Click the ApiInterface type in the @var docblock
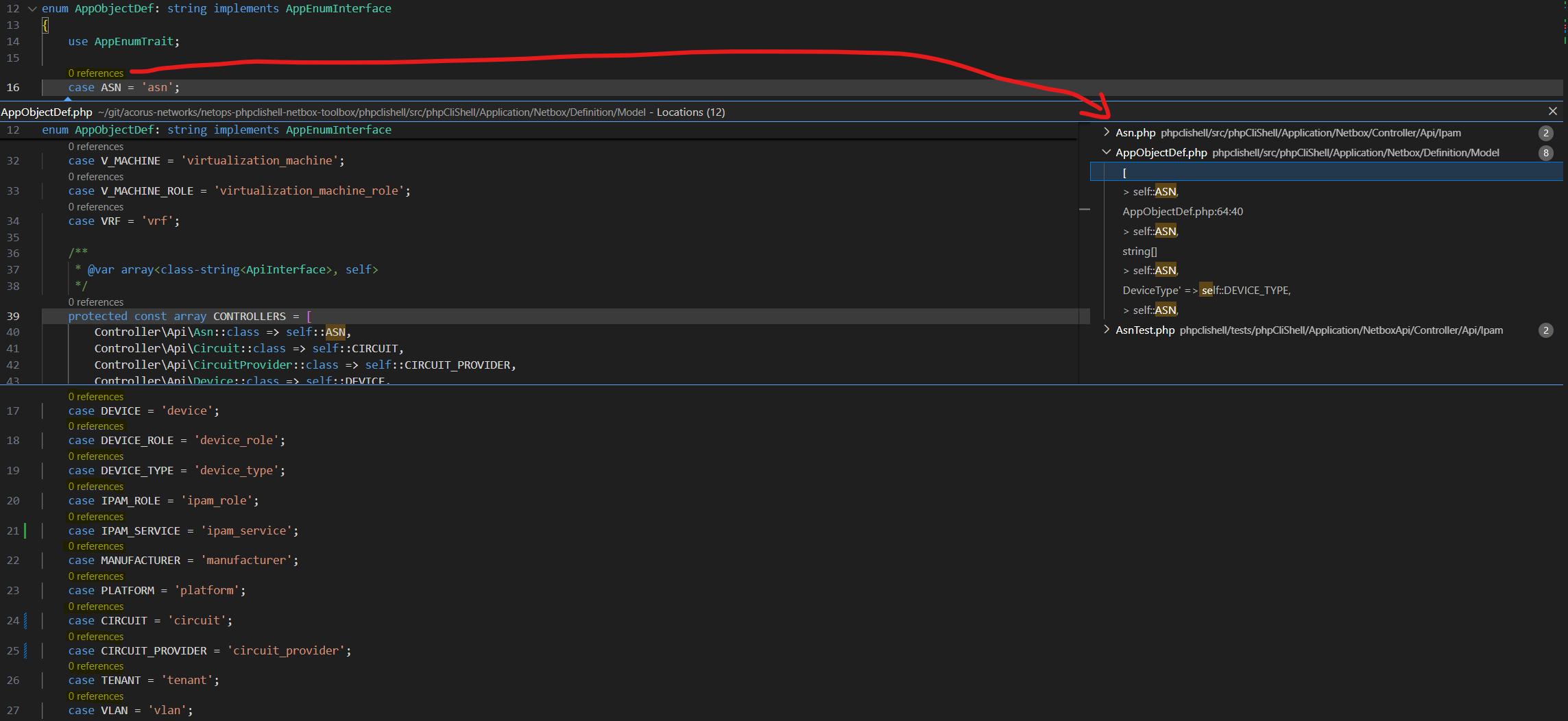The width and height of the screenshot is (1568, 721). [x=286, y=269]
